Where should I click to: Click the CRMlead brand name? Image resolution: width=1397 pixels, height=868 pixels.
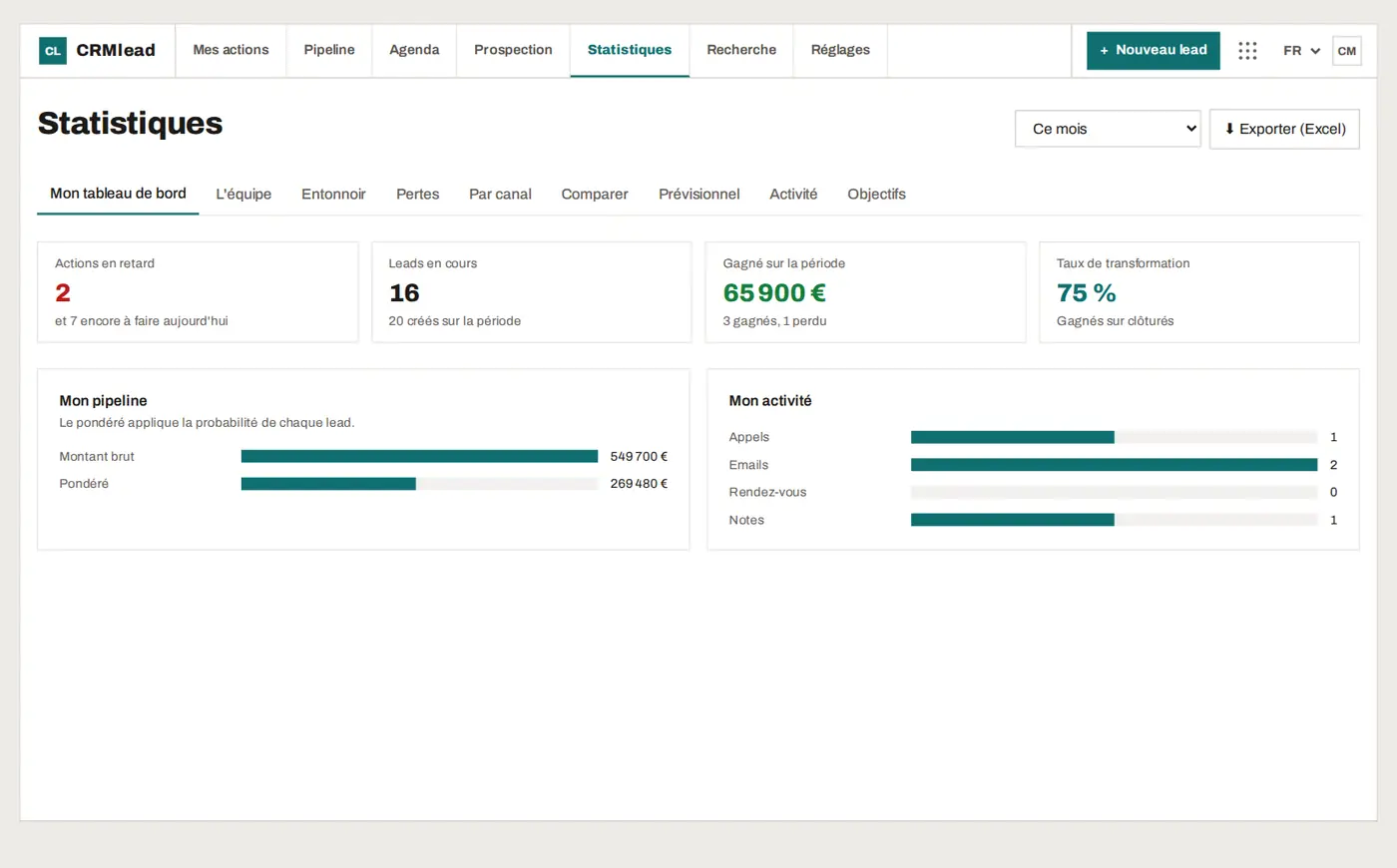coord(116,51)
